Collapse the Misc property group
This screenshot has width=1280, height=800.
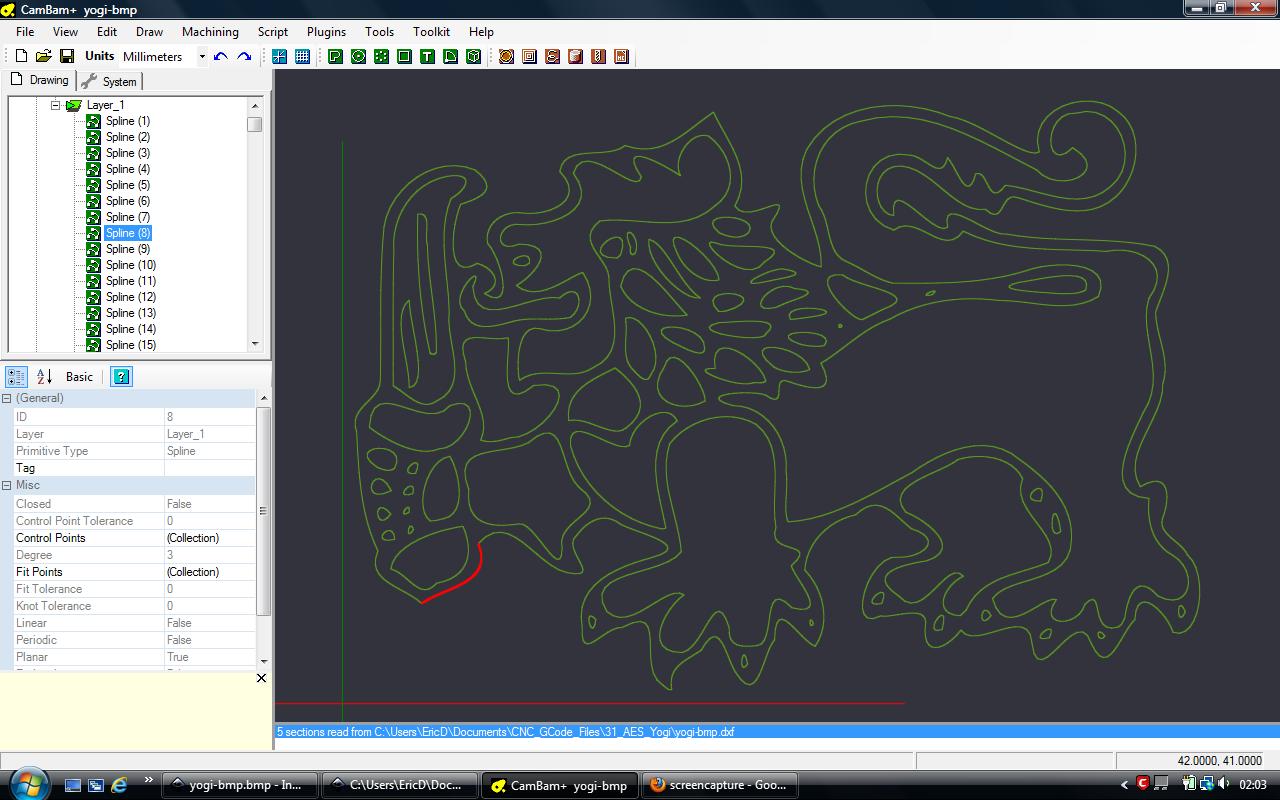7,485
